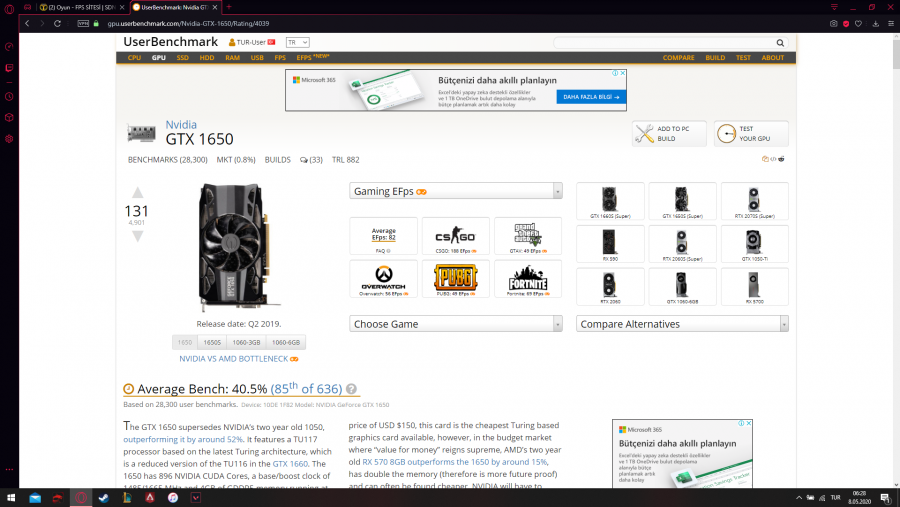Open the HDD menu item
This screenshot has width=900, height=507.
[x=207, y=58]
